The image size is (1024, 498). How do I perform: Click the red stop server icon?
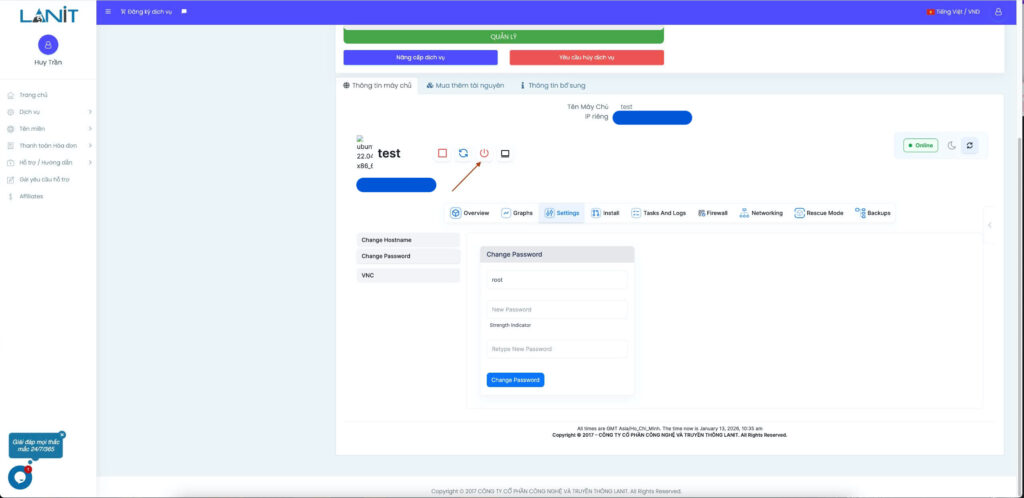coord(442,153)
